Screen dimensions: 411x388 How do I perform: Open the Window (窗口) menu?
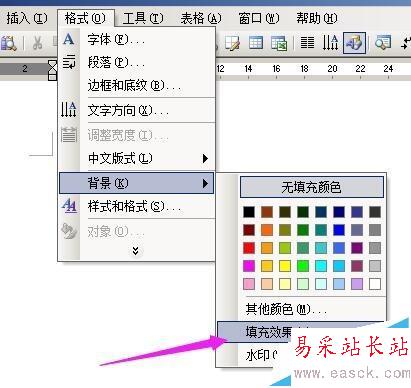pos(259,18)
